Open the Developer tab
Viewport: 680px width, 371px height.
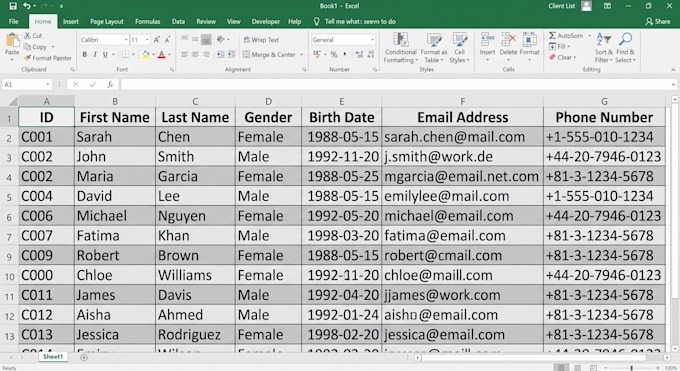[265, 21]
